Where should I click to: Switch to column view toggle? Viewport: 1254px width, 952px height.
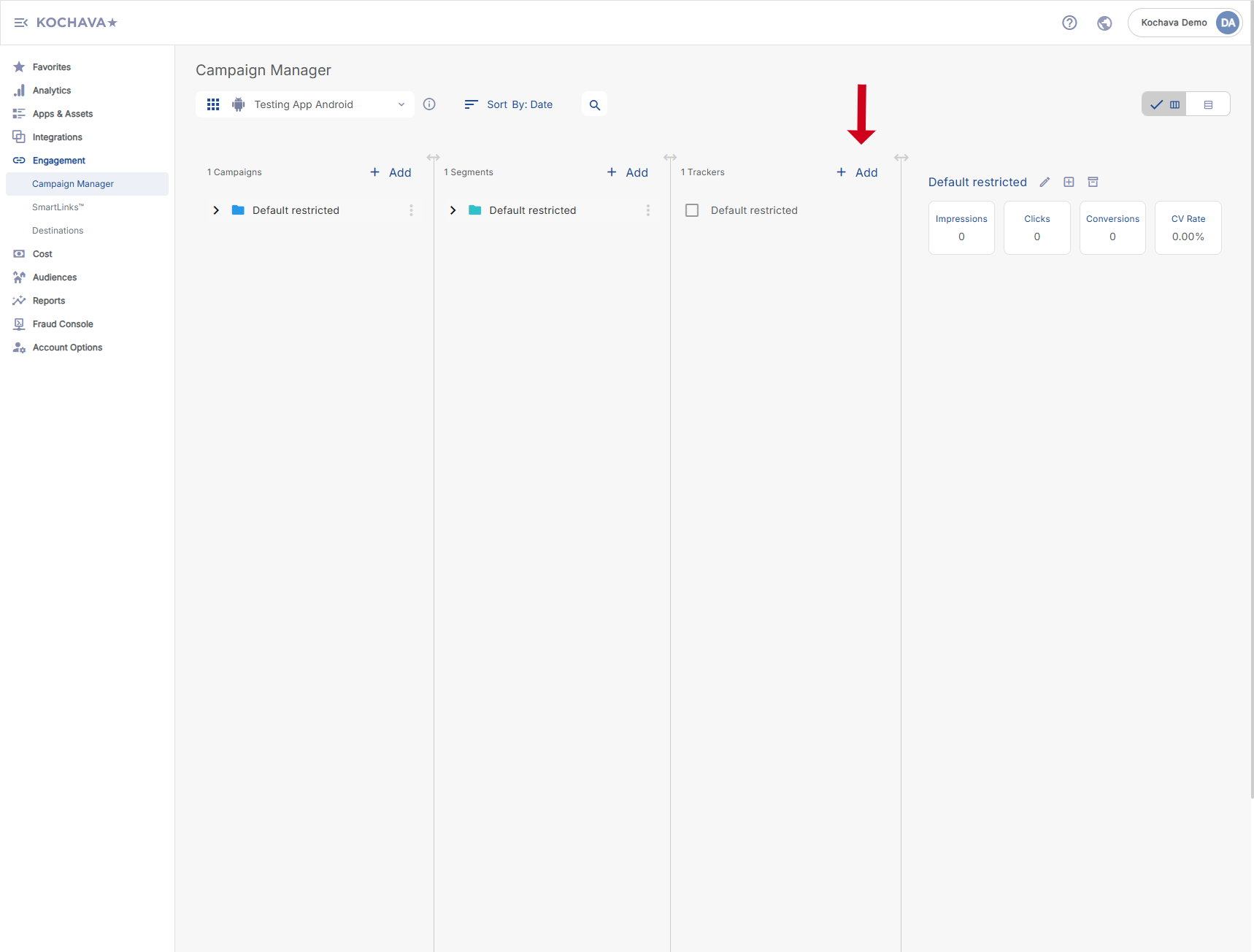point(1164,104)
